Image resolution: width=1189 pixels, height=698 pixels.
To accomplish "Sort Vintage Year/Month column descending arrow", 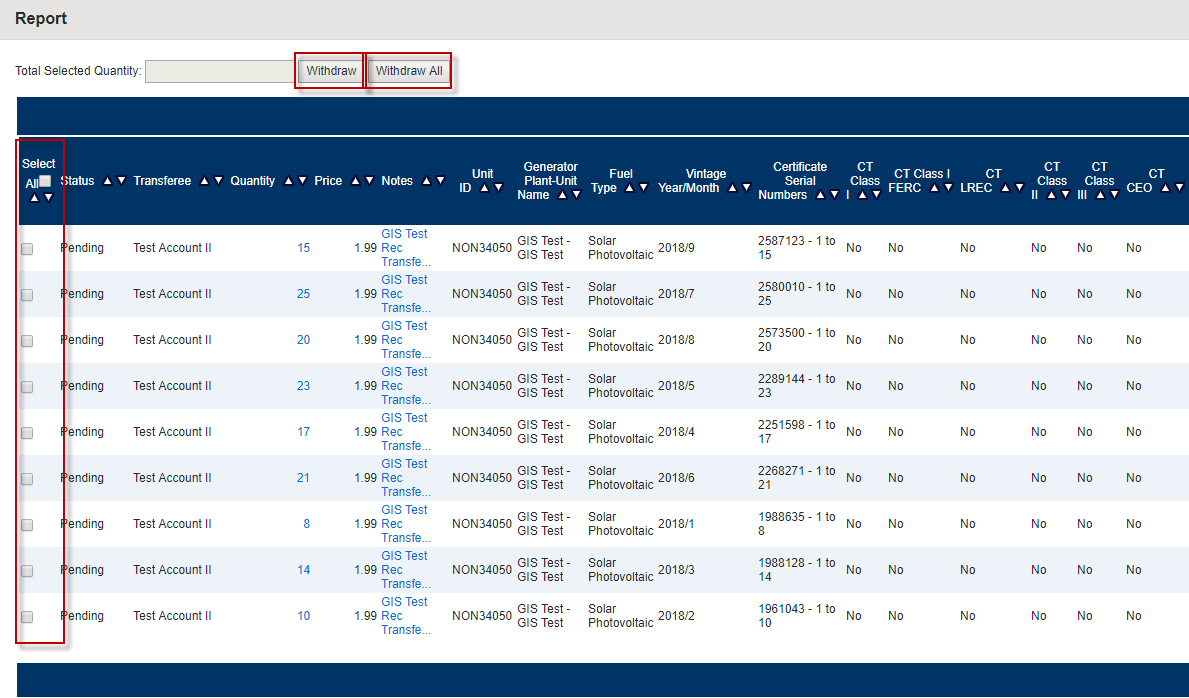I will 746,188.
